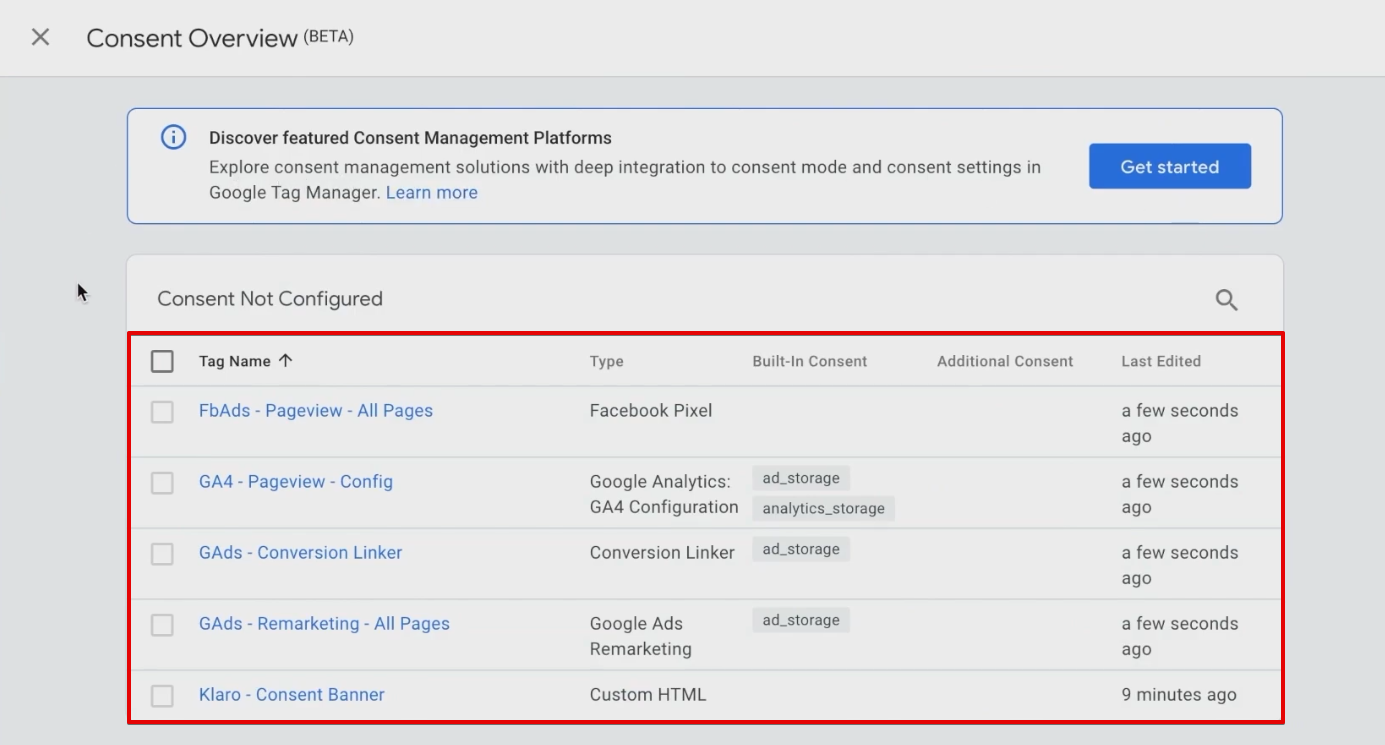This screenshot has height=745, width=1385.
Task: Click the ad_storage chip in the GA4 row
Action: [801, 478]
